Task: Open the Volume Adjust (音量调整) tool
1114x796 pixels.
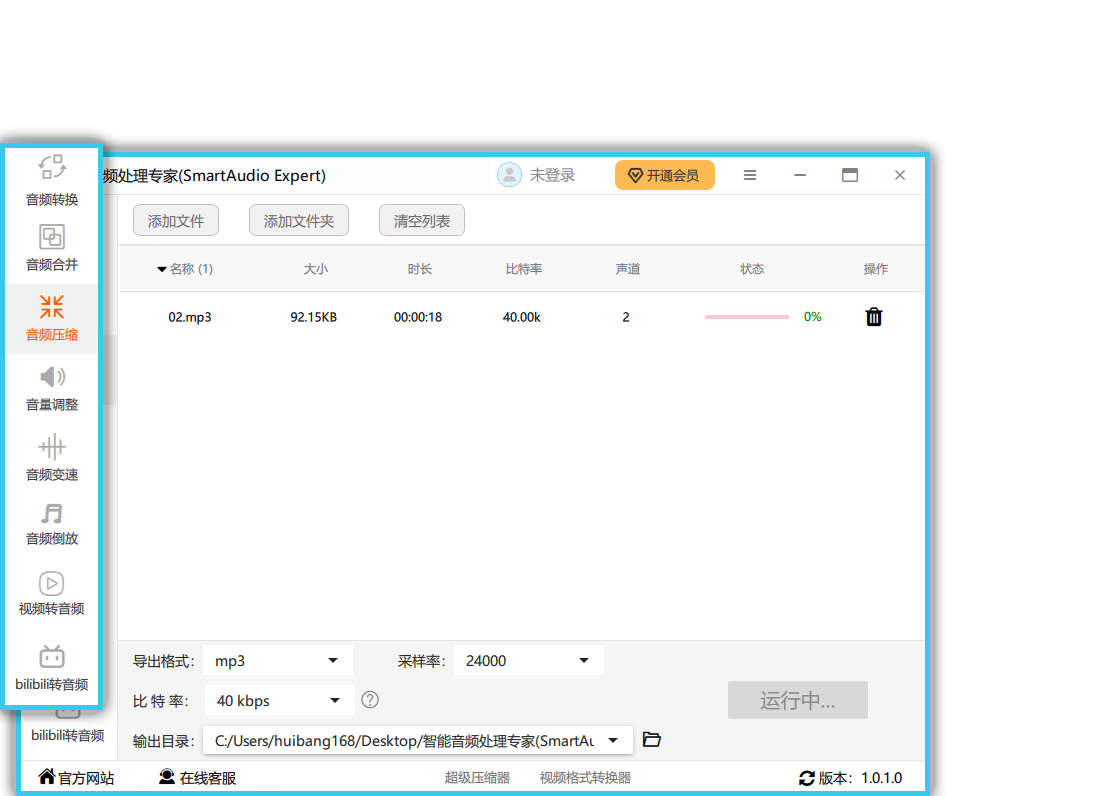Action: (x=52, y=388)
